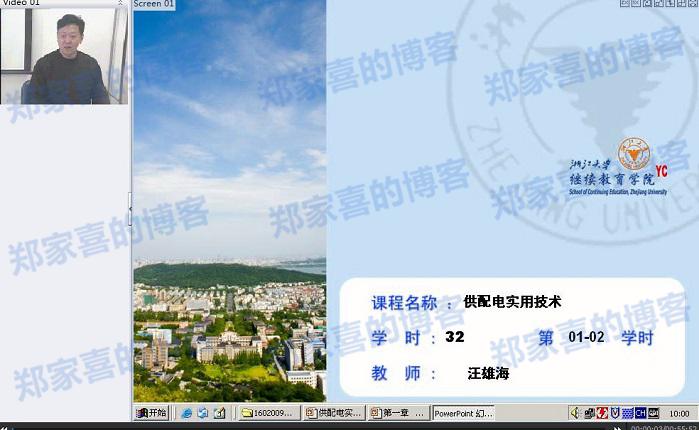699x430 pixels.
Task: Open the 开始 Start menu button
Action: click(151, 413)
